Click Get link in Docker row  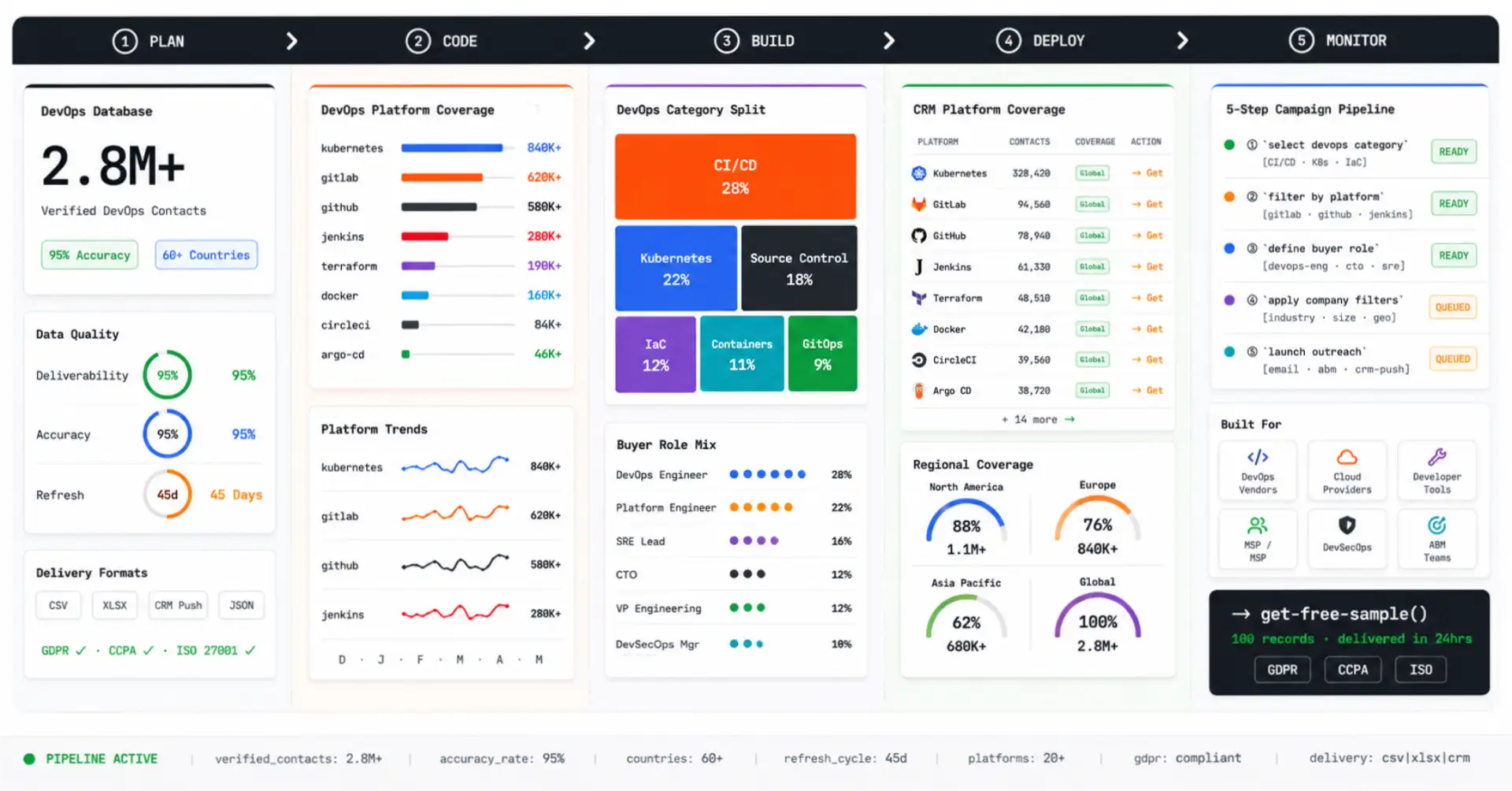[1147, 329]
